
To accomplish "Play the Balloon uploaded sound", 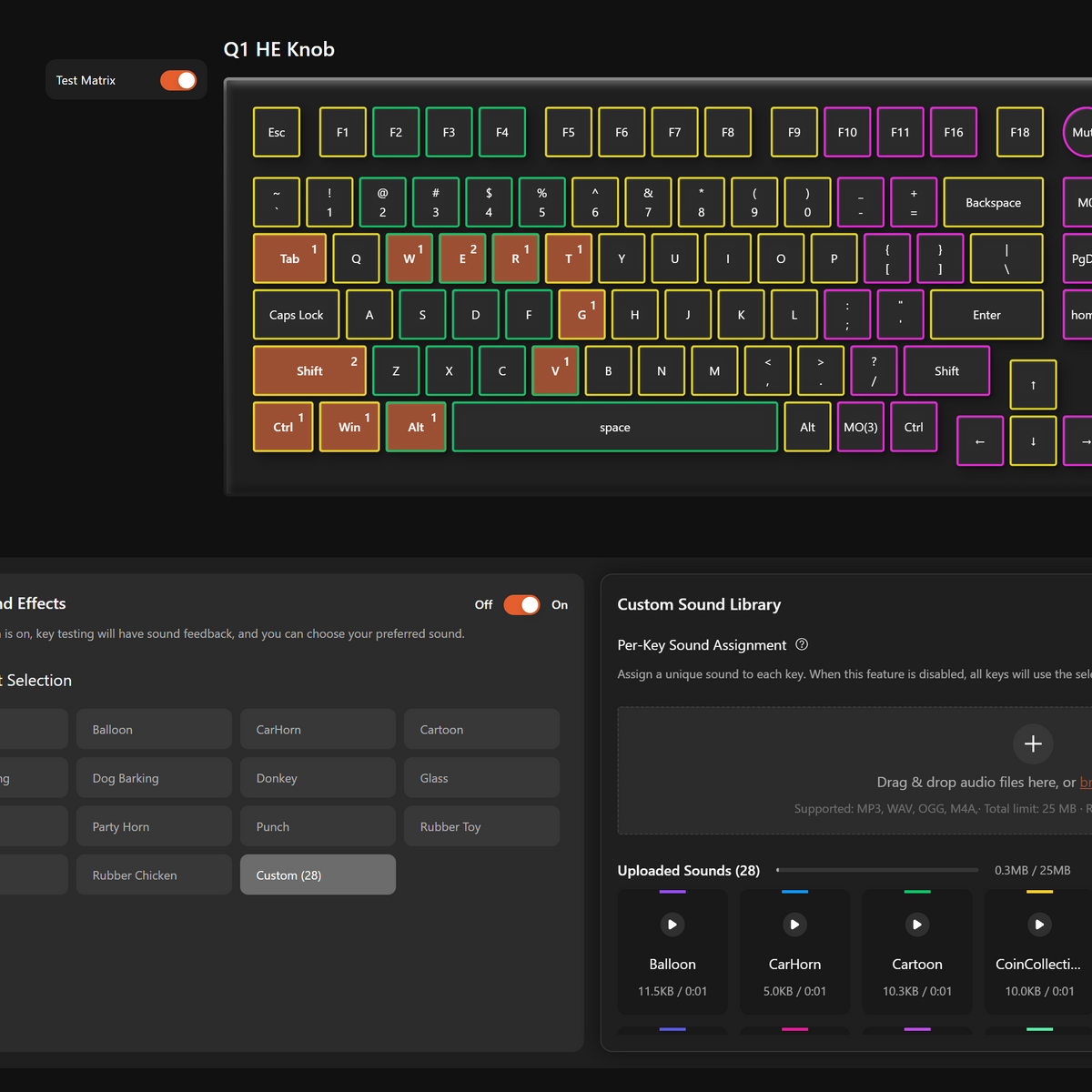I will point(672,925).
